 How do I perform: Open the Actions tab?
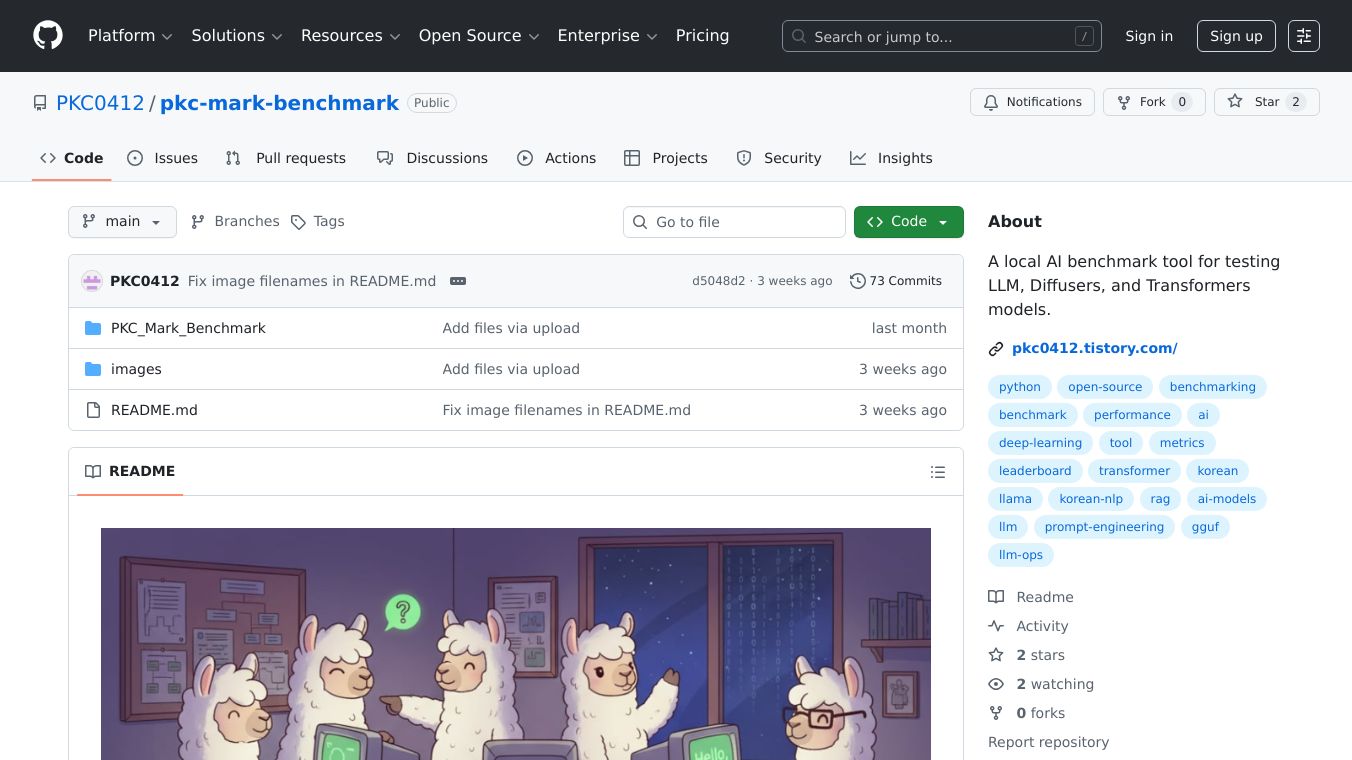pos(557,158)
